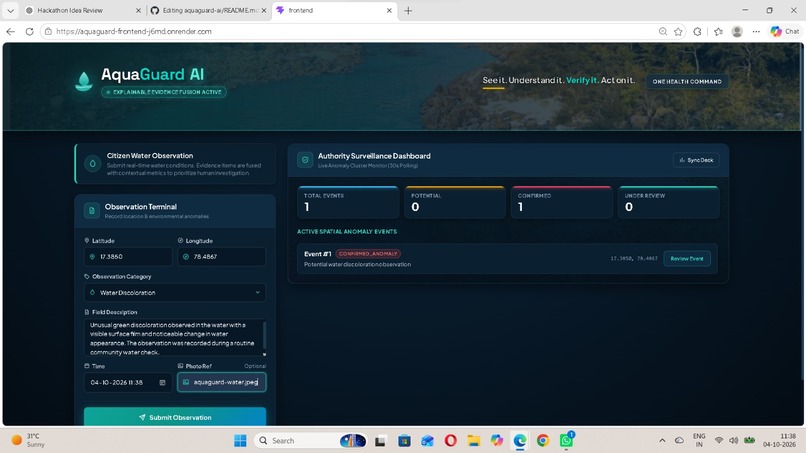The width and height of the screenshot is (806, 453).
Task: Switch to the Editing aquaguard-ai/README tab
Action: 209,10
